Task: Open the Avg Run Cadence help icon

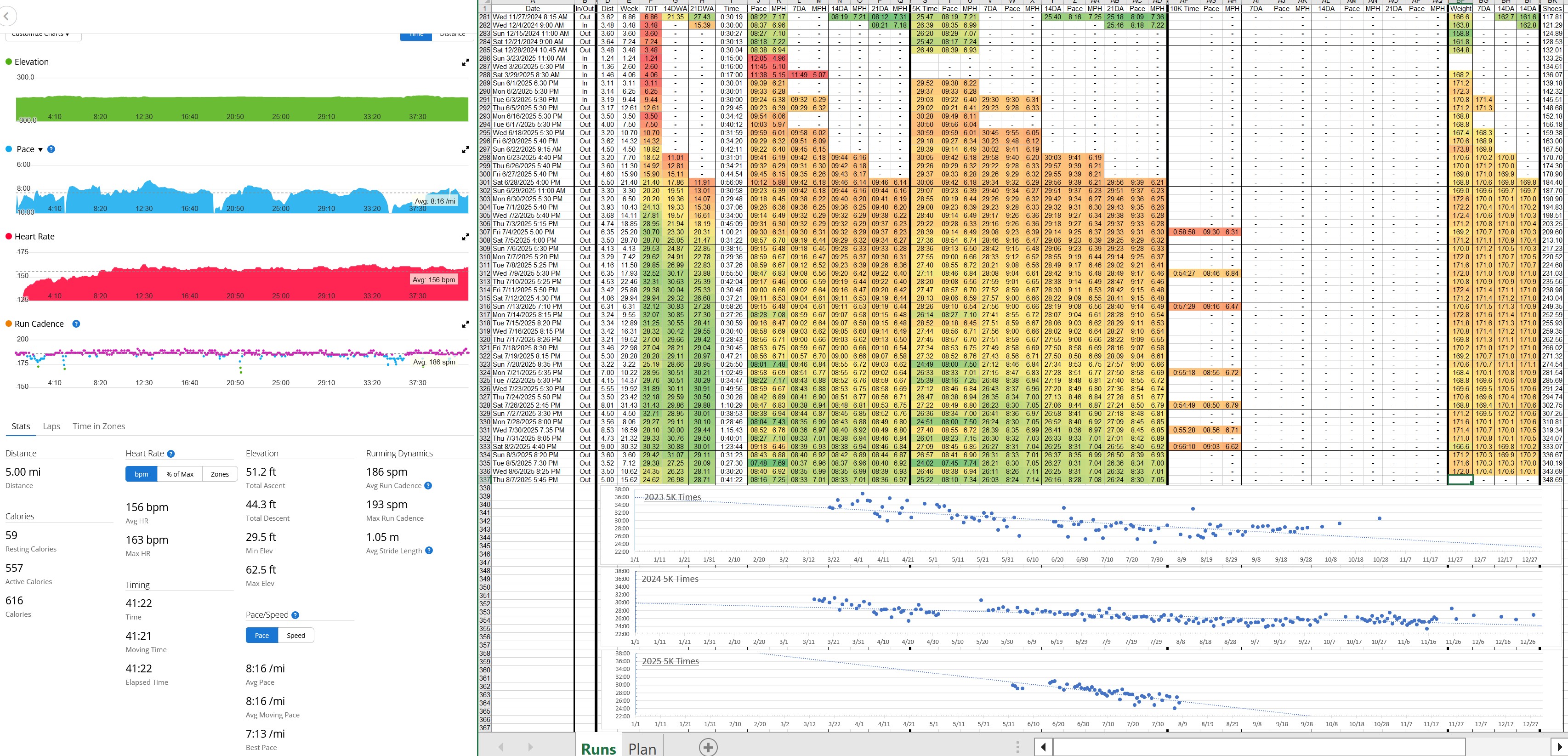Action: coord(428,486)
